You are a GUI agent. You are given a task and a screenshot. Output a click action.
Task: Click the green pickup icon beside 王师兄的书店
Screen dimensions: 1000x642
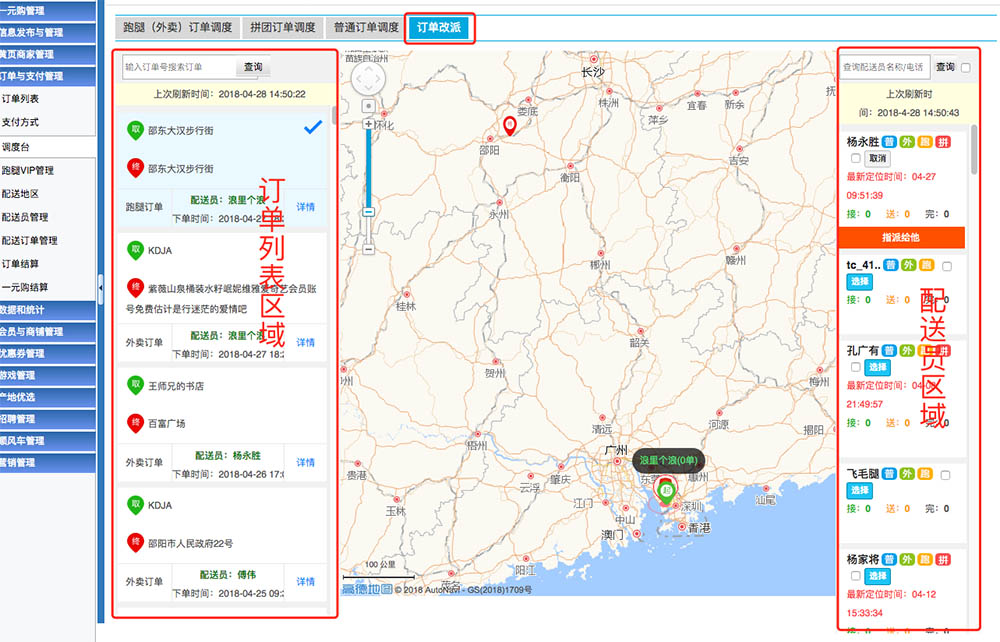(134, 385)
